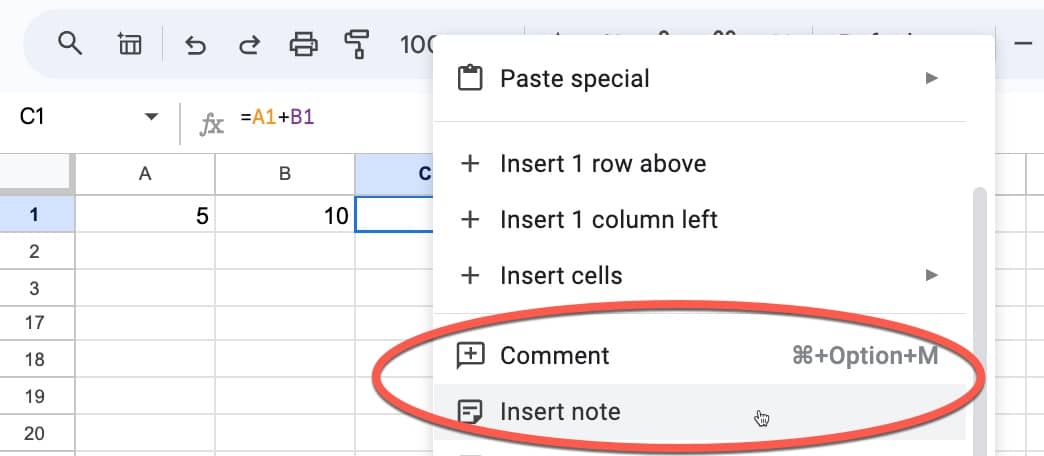Click the search magnifier icon in toolbar
Image resolution: width=1044 pixels, height=456 pixels.
coord(69,44)
